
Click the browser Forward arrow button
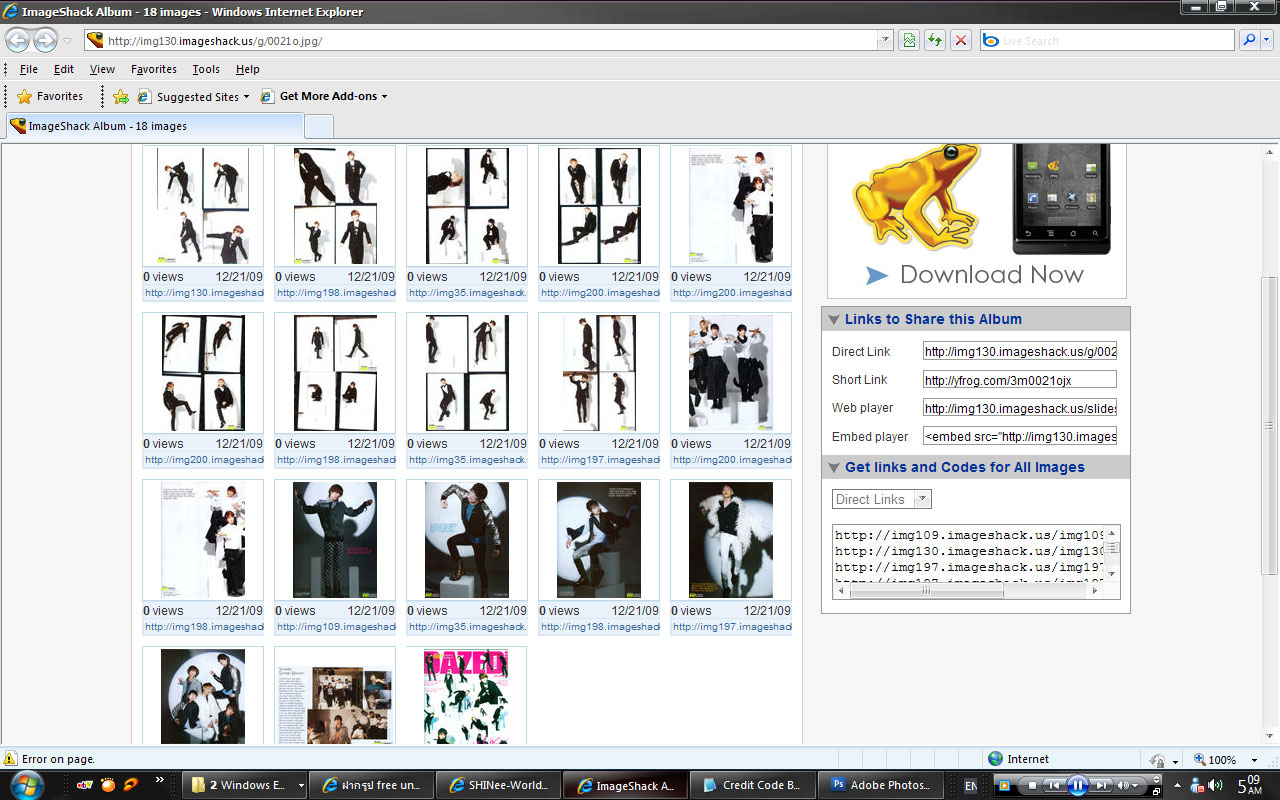click(x=45, y=40)
